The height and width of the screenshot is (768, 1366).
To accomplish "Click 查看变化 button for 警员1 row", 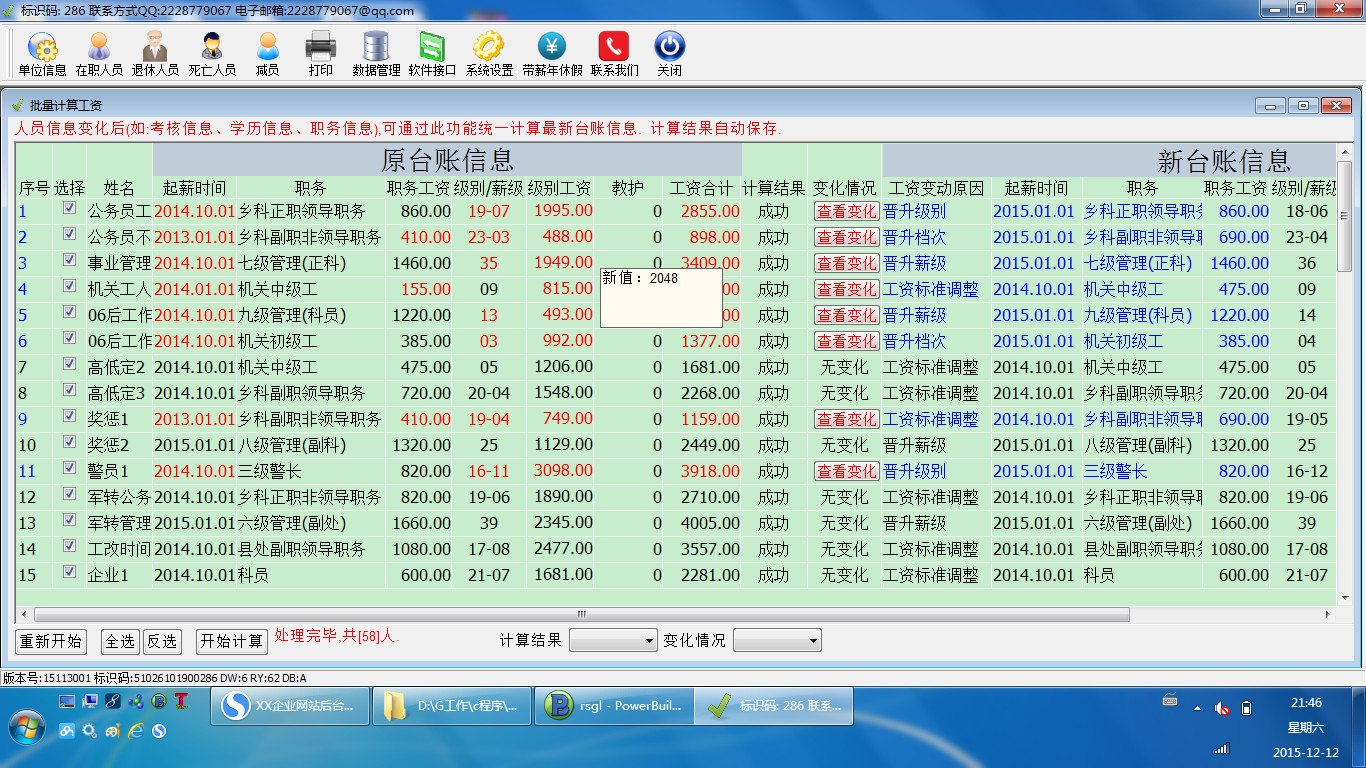I will [x=846, y=471].
